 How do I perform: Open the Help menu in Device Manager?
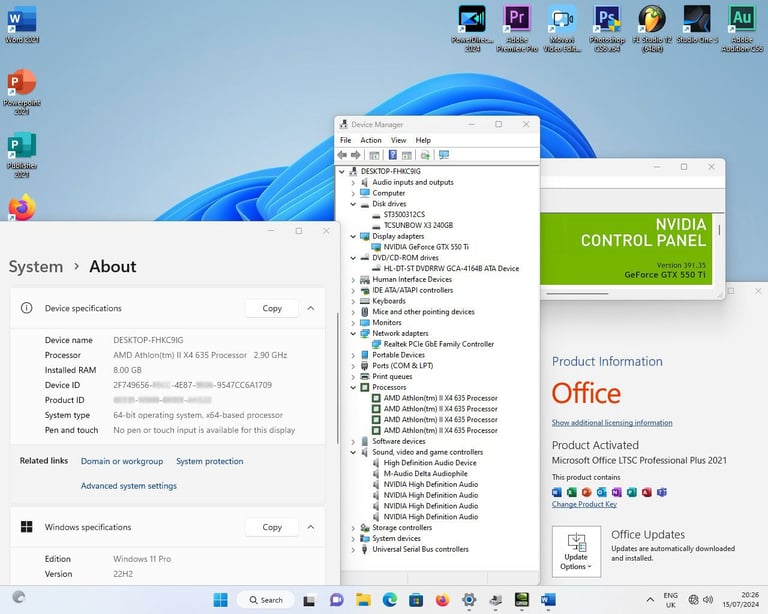point(423,140)
